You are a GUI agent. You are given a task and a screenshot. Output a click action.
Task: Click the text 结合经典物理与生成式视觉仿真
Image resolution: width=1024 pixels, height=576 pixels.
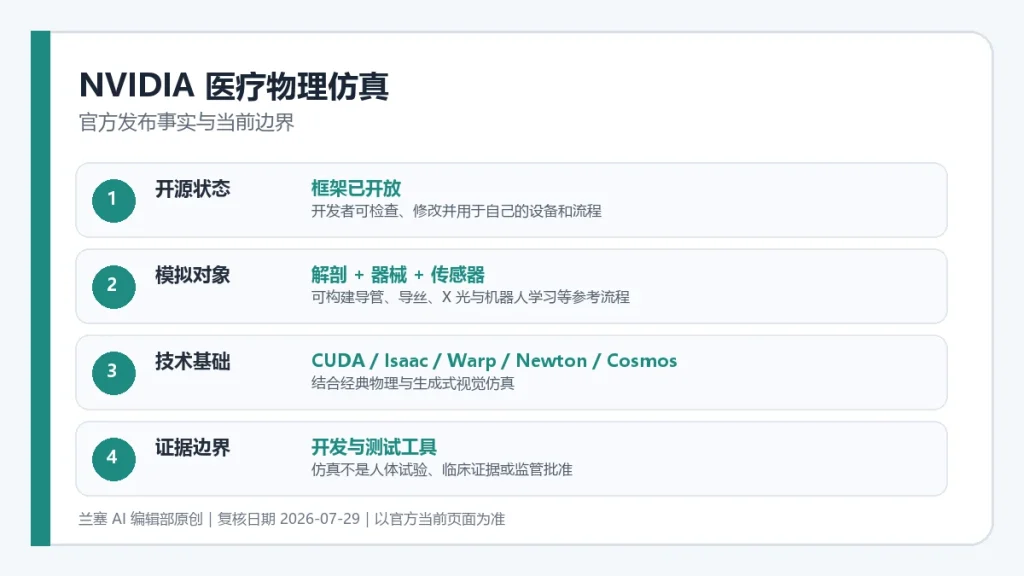[413, 383]
